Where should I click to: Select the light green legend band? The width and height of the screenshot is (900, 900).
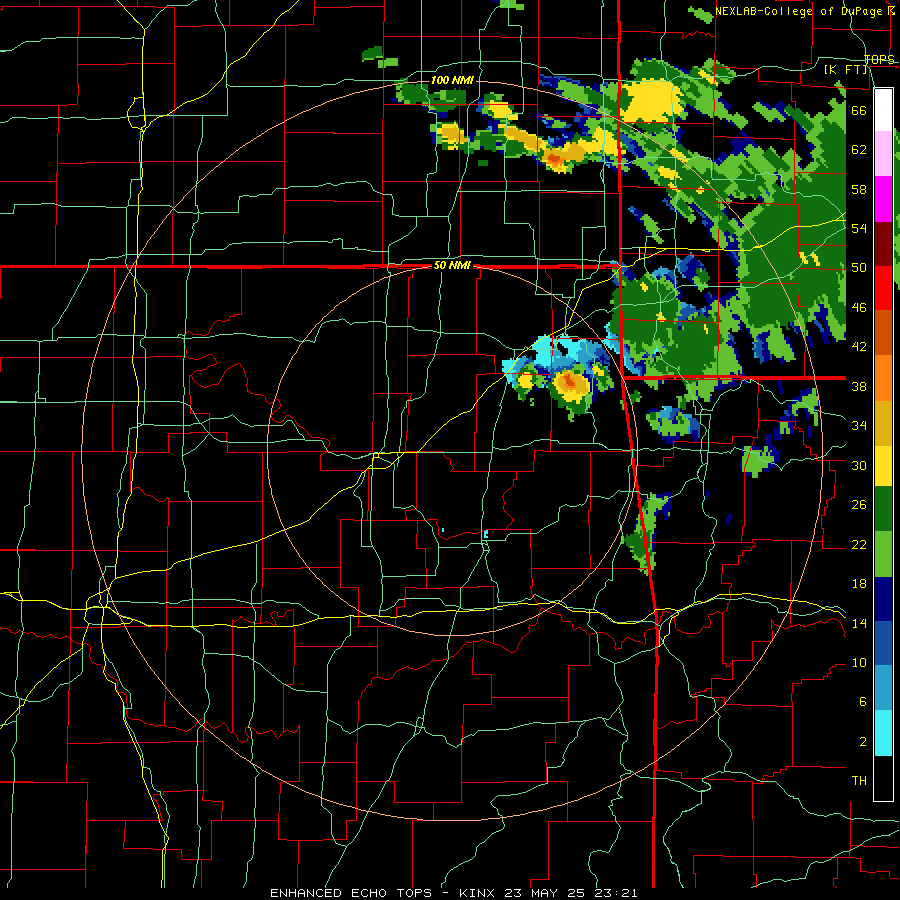(883, 554)
